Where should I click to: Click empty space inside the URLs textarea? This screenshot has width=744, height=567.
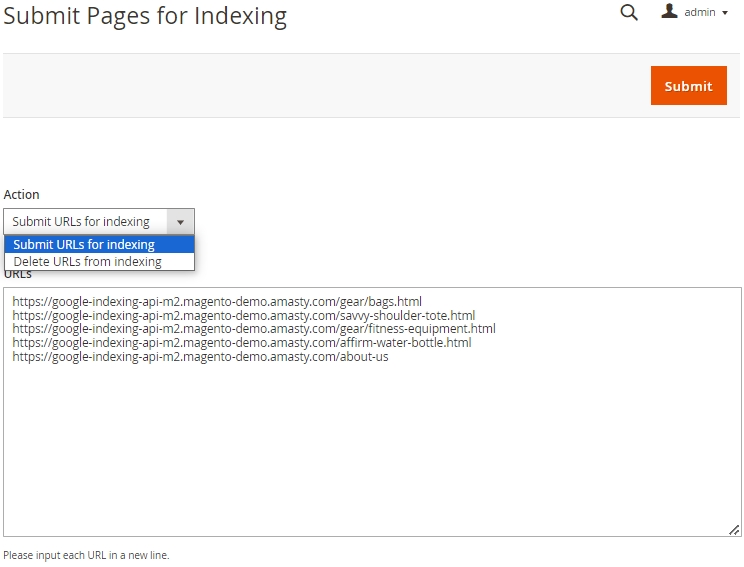[x=372, y=446]
